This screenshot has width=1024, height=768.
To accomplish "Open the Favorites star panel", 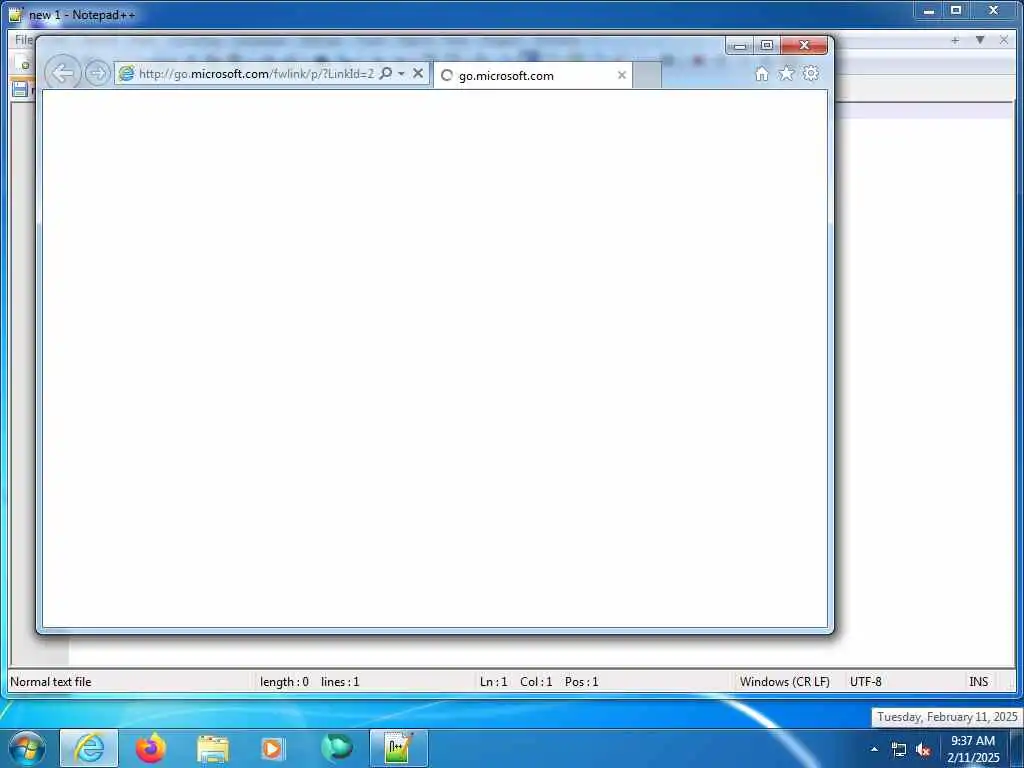I will pos(786,73).
